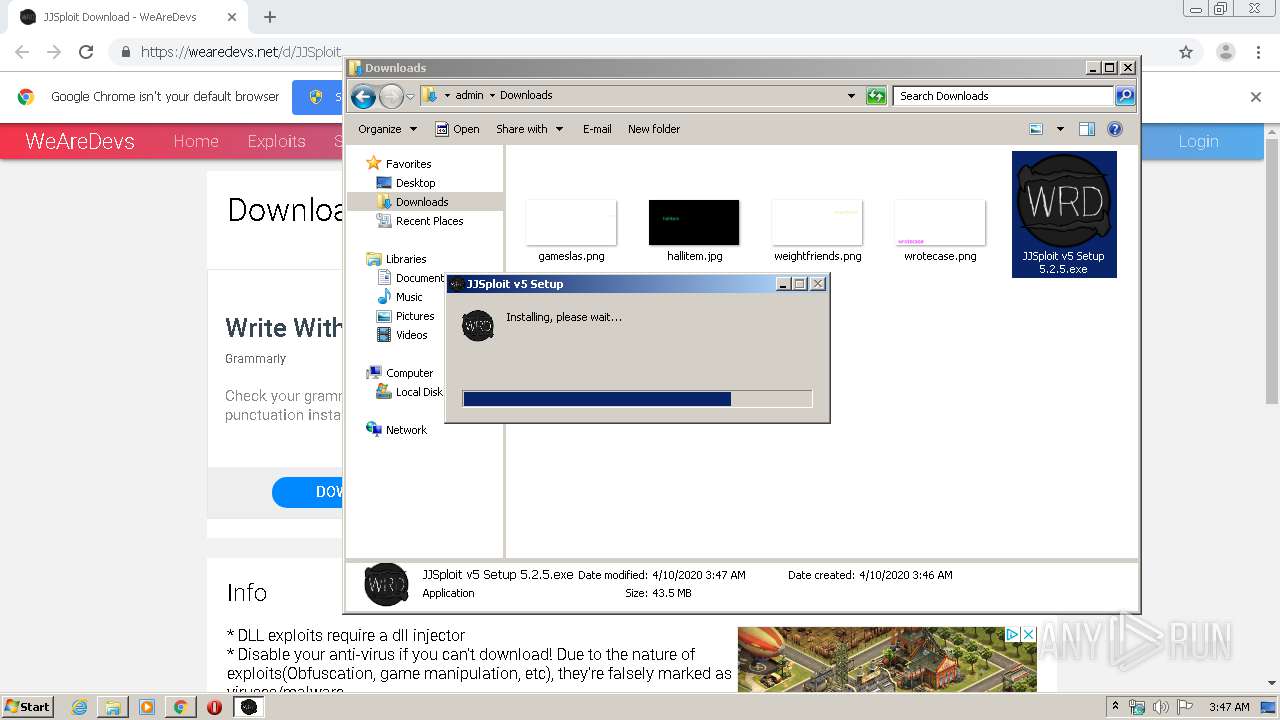Toggle the preview pane icon
The width and height of the screenshot is (1280, 720).
1087,129
